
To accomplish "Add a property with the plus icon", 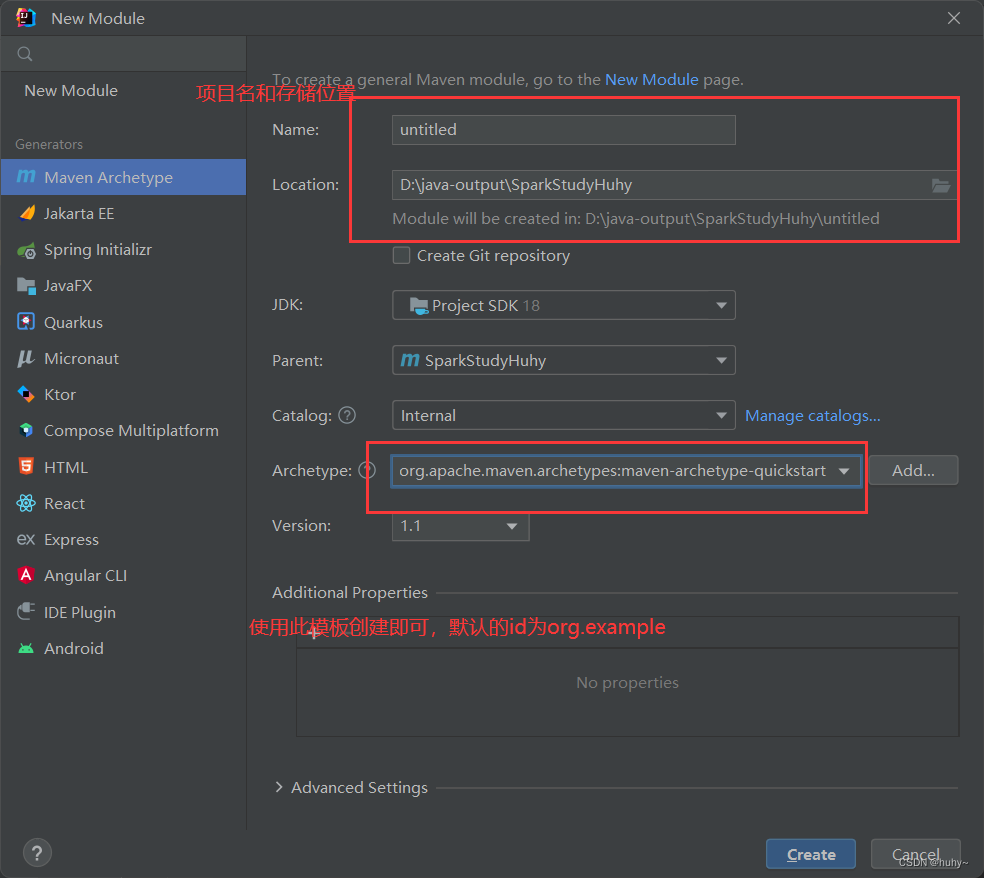I will 313,633.
